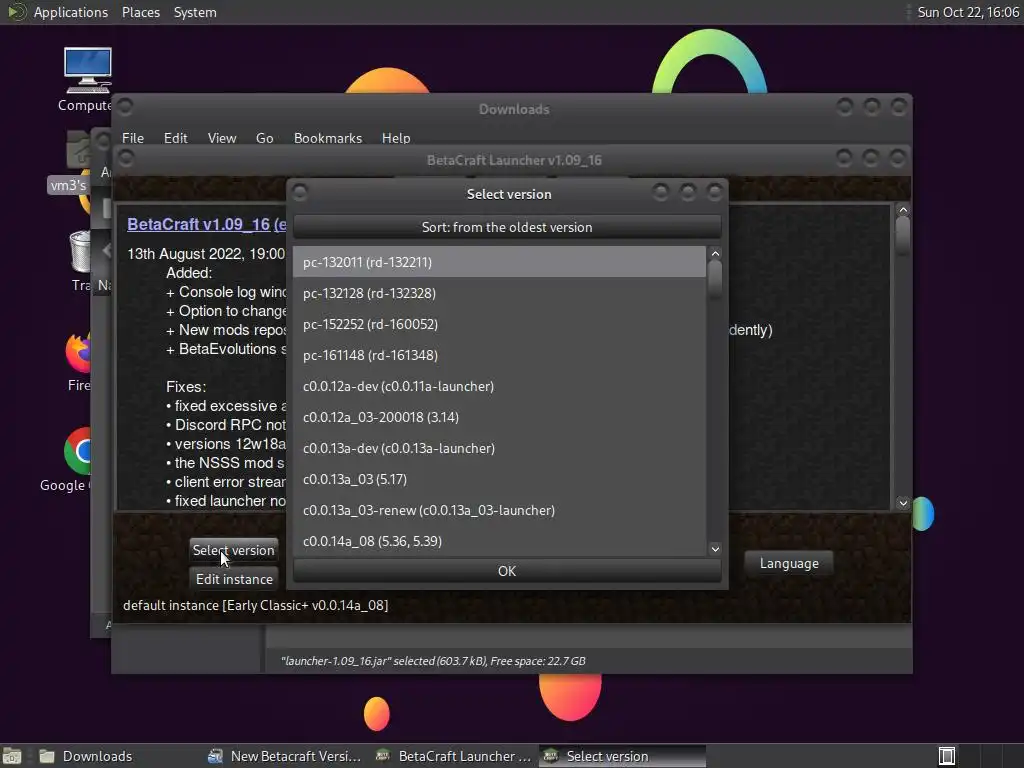Open Edit menu in Downloads window
Image resolution: width=1024 pixels, height=768 pixels.
175,138
